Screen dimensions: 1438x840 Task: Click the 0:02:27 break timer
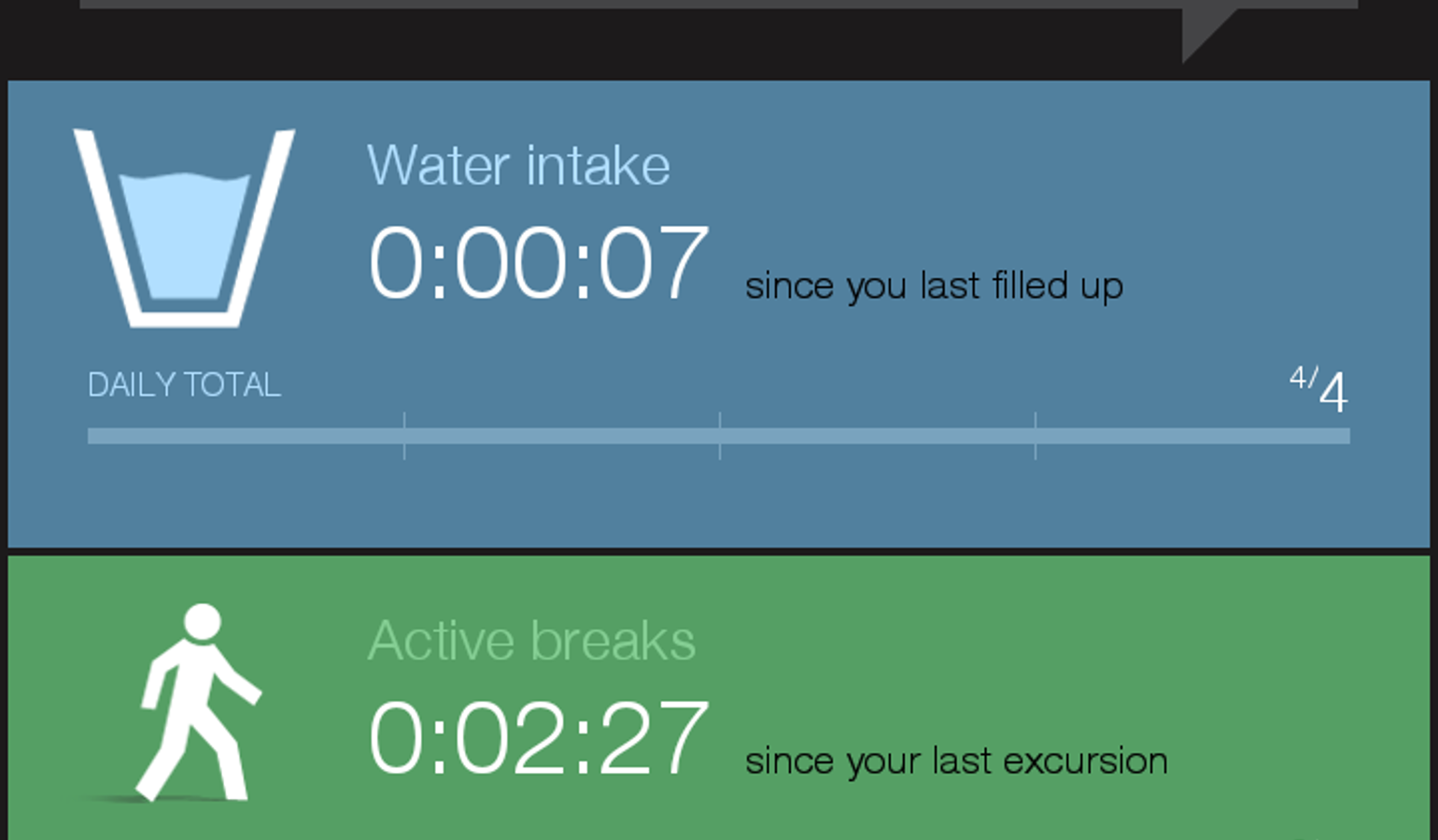(539, 738)
